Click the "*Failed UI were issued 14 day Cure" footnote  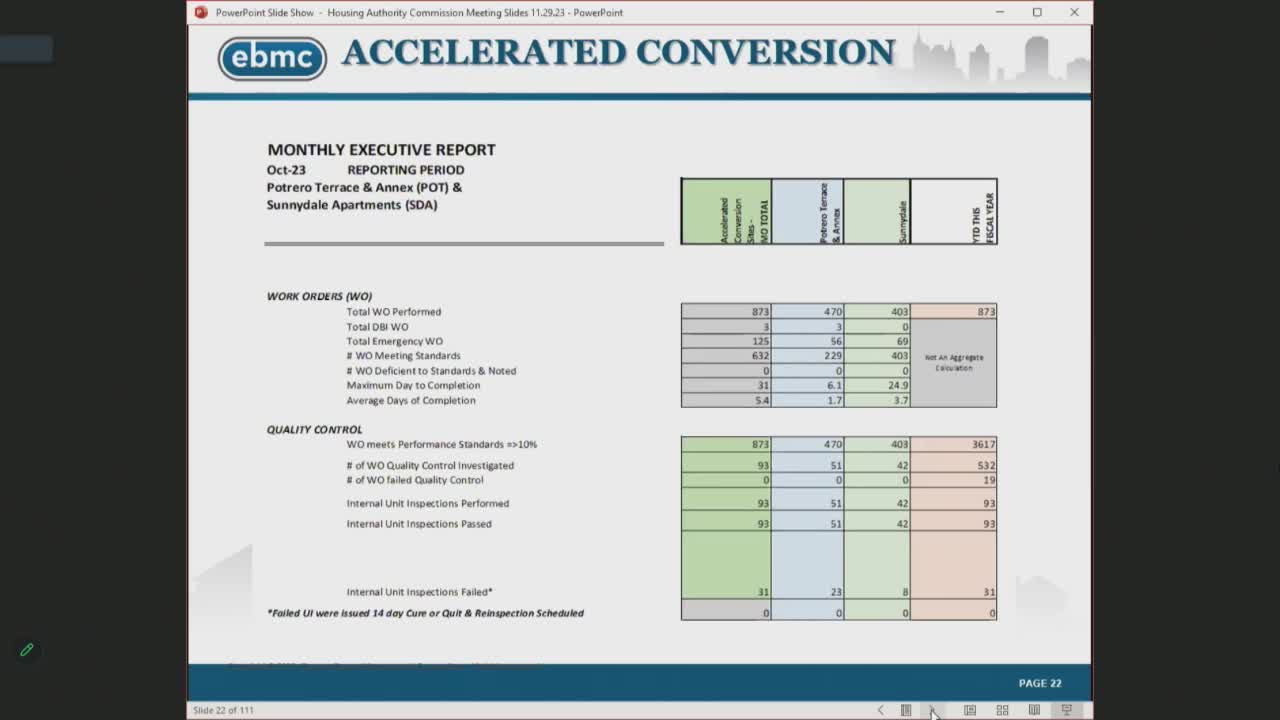tap(426, 613)
